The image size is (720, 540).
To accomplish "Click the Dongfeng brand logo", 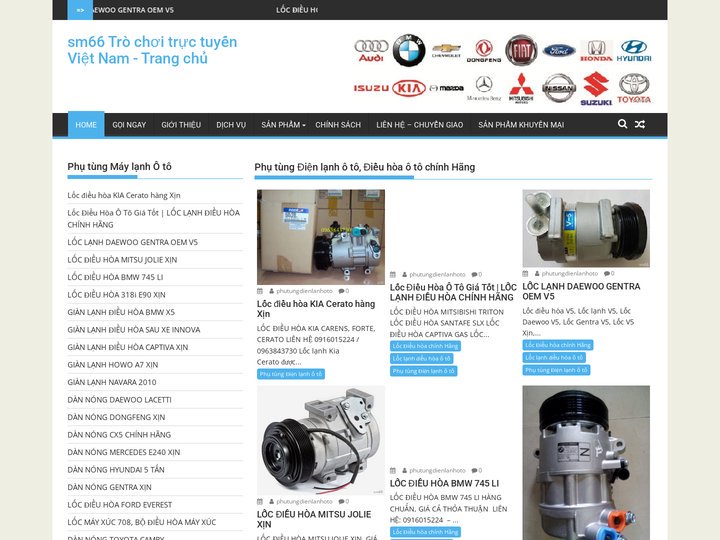I will (x=484, y=51).
